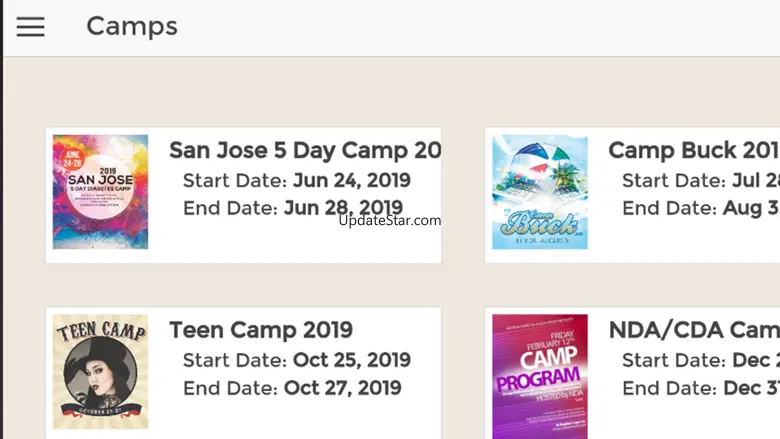Open the San Jose camp poster thumbnail
The image size is (780, 439).
coord(100,192)
